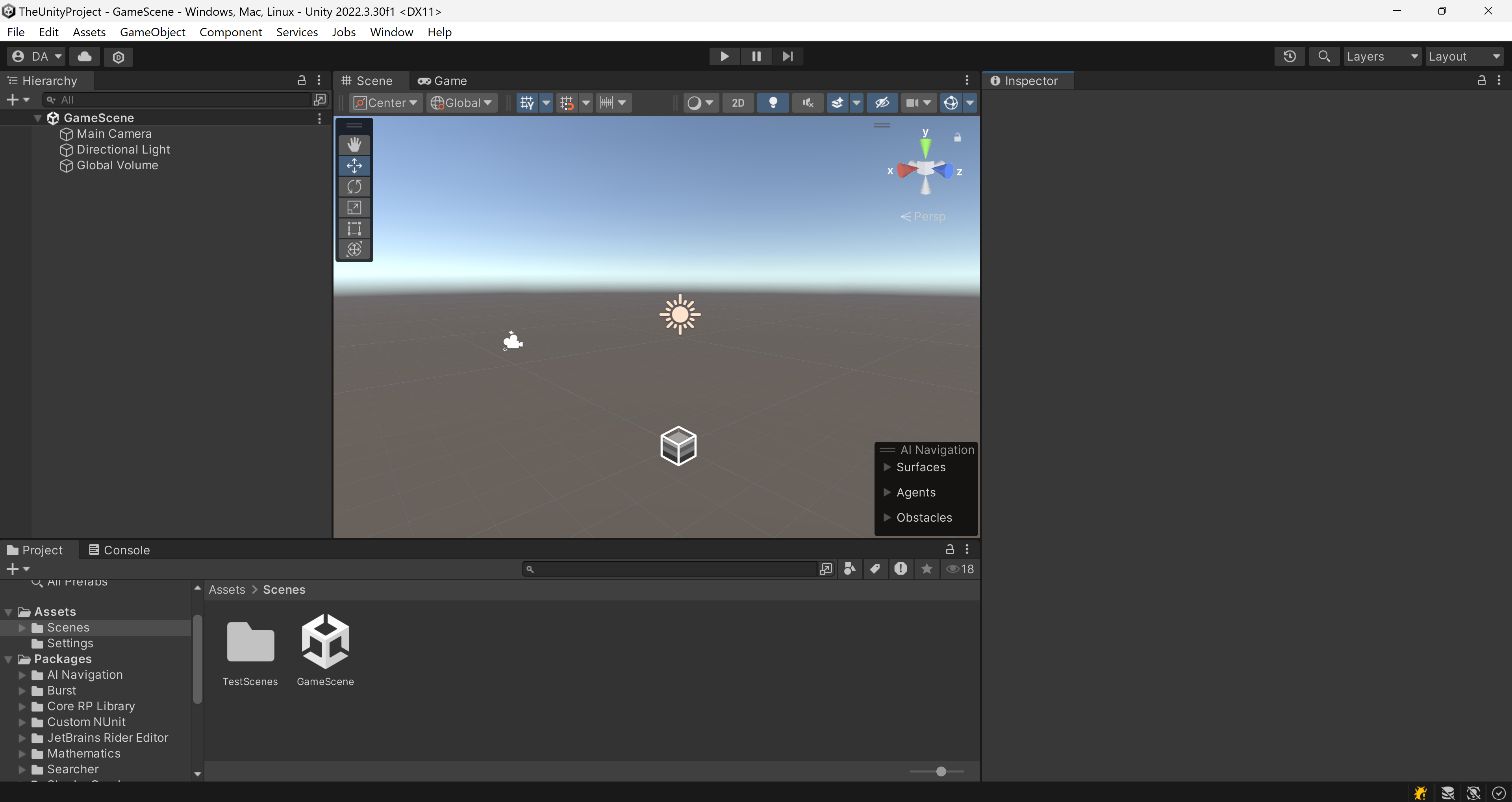Click Search by Import Log Type

pos(901,569)
